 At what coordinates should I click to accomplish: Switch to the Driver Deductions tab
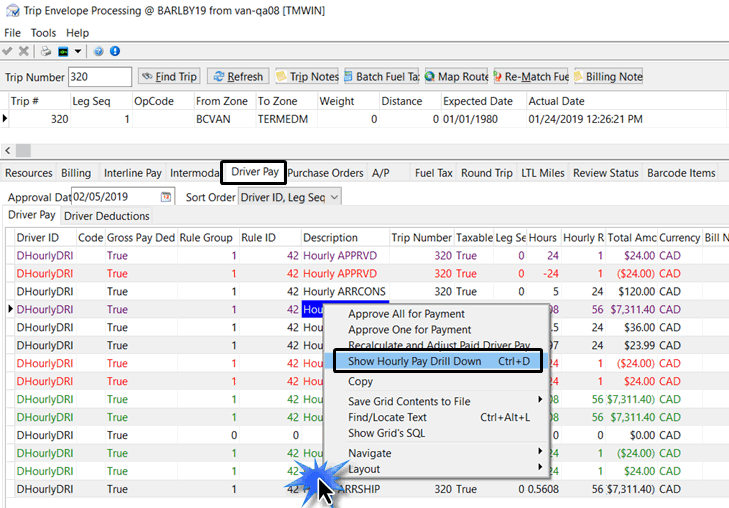[107, 216]
